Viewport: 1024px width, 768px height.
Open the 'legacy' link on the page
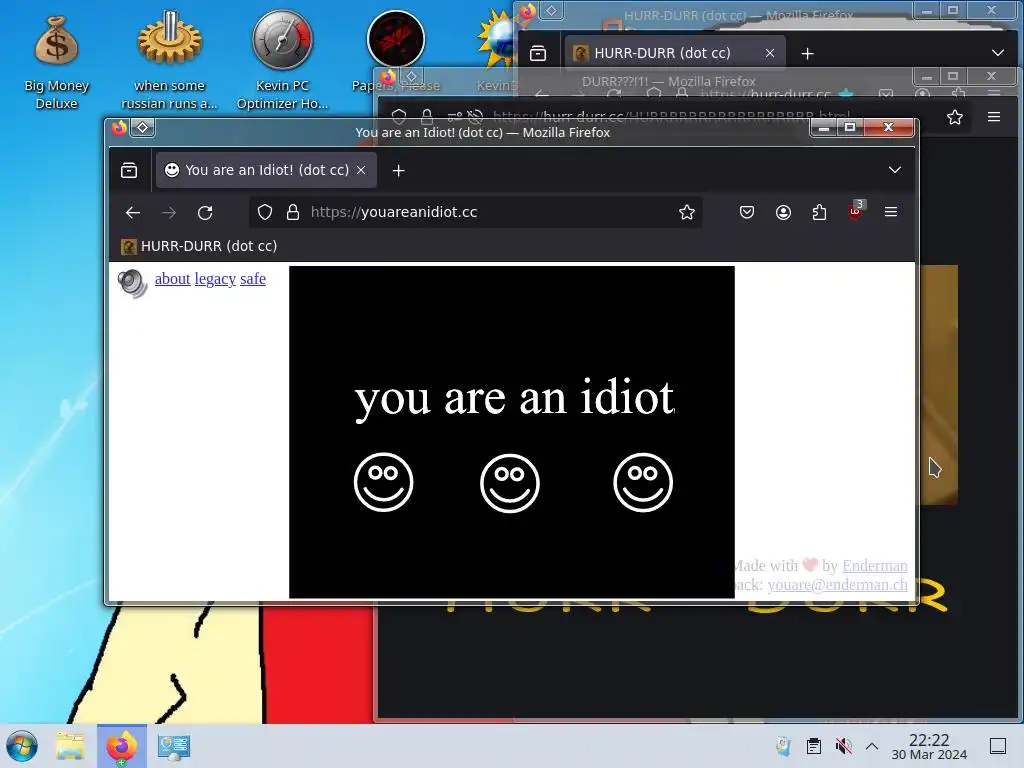pyautogui.click(x=215, y=279)
